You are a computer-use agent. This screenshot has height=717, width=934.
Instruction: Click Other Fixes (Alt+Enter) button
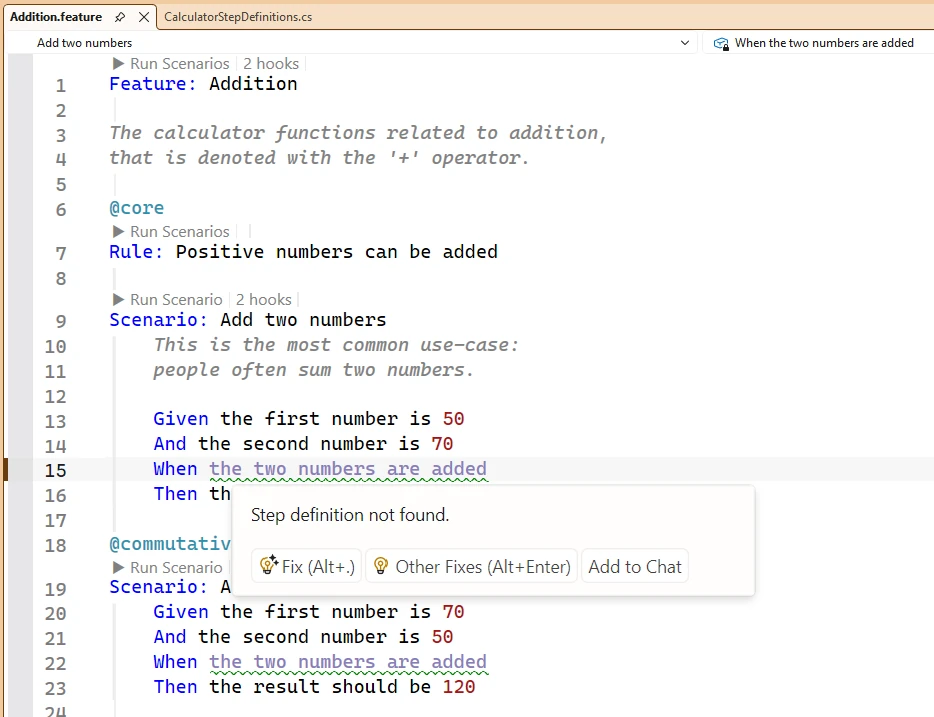pyautogui.click(x=471, y=566)
